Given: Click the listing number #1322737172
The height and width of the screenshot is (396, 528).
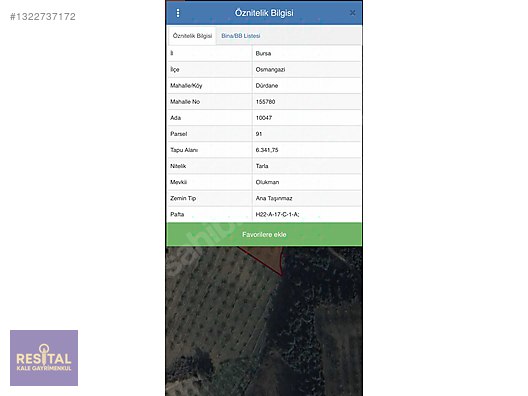Looking at the screenshot, I should tap(43, 16).
